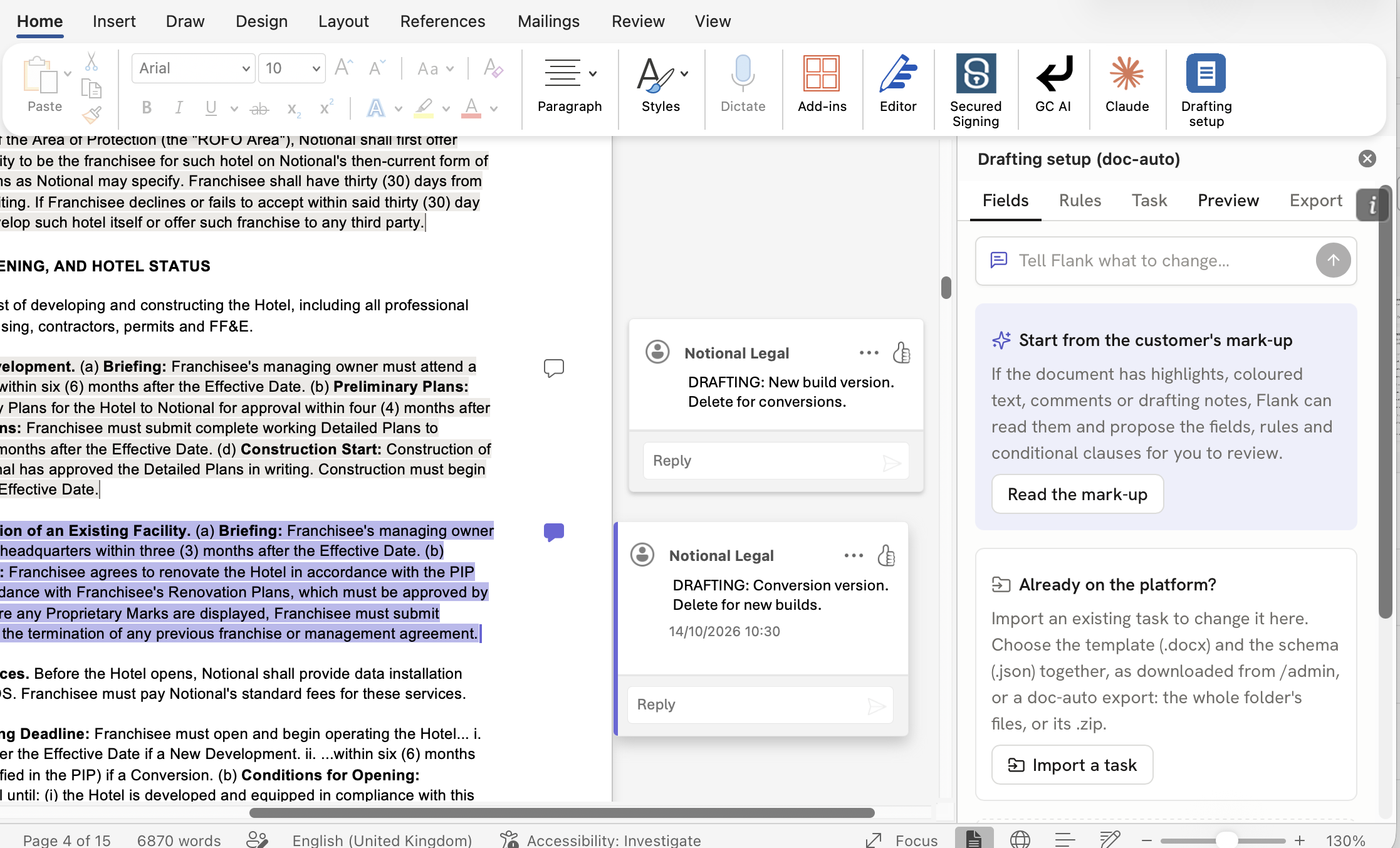
Task: Like the Conversion version comment
Action: [886, 555]
